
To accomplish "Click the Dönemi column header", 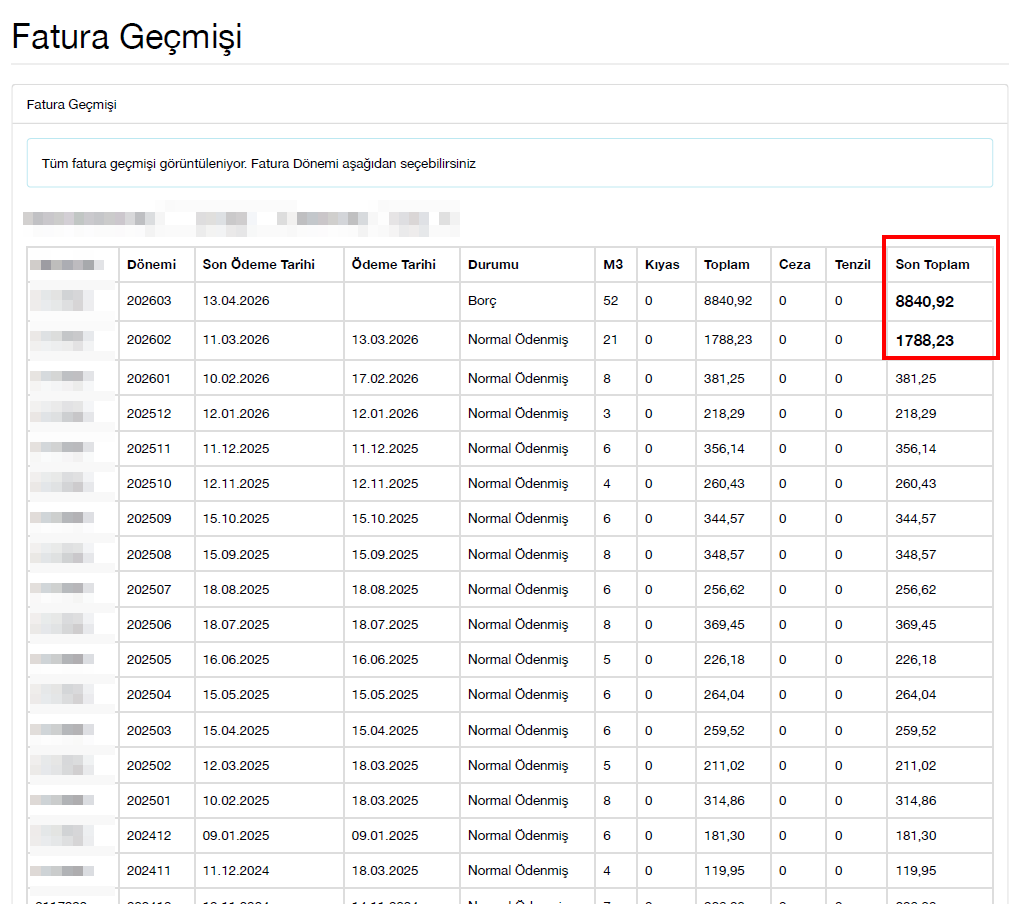I will 151,264.
